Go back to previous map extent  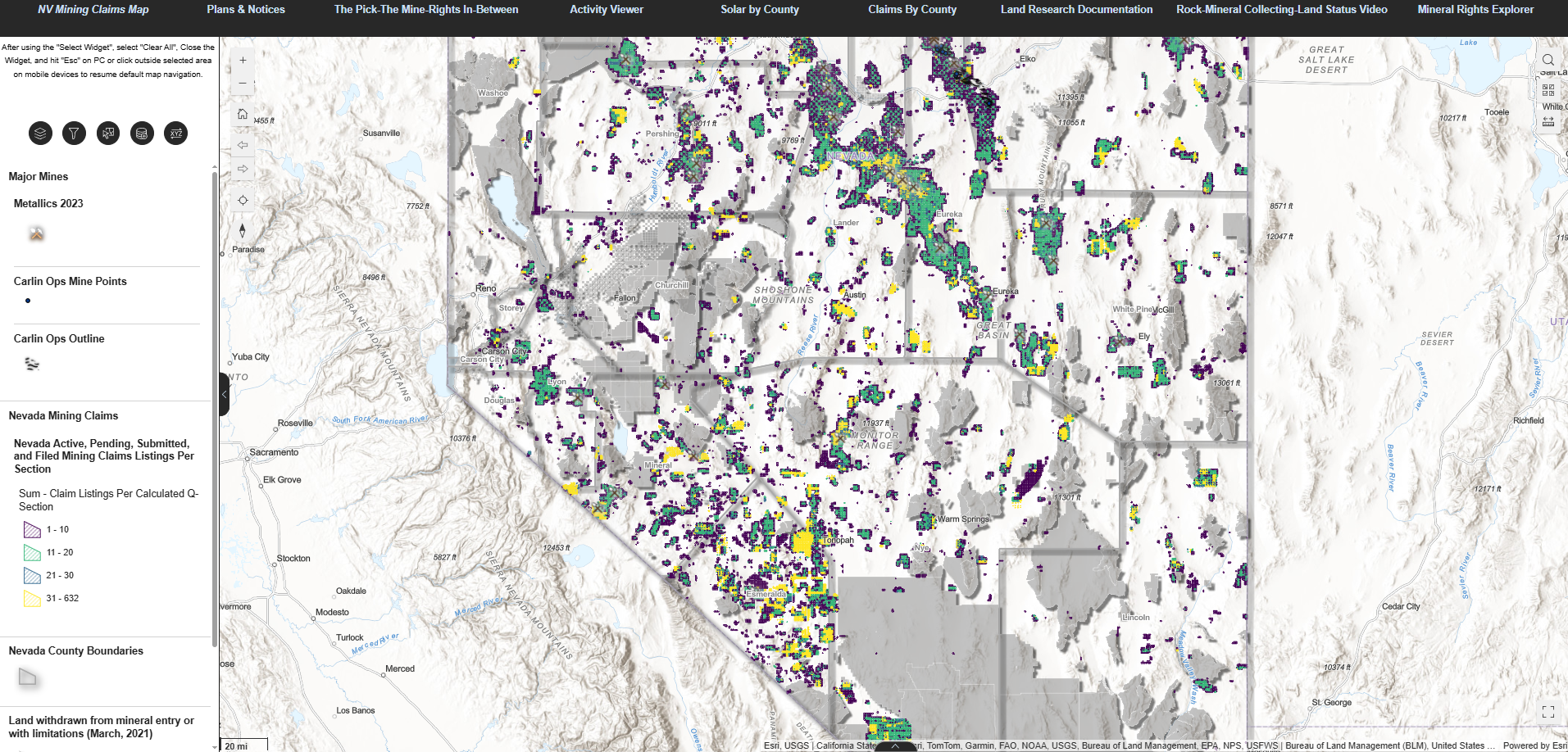pos(243,145)
